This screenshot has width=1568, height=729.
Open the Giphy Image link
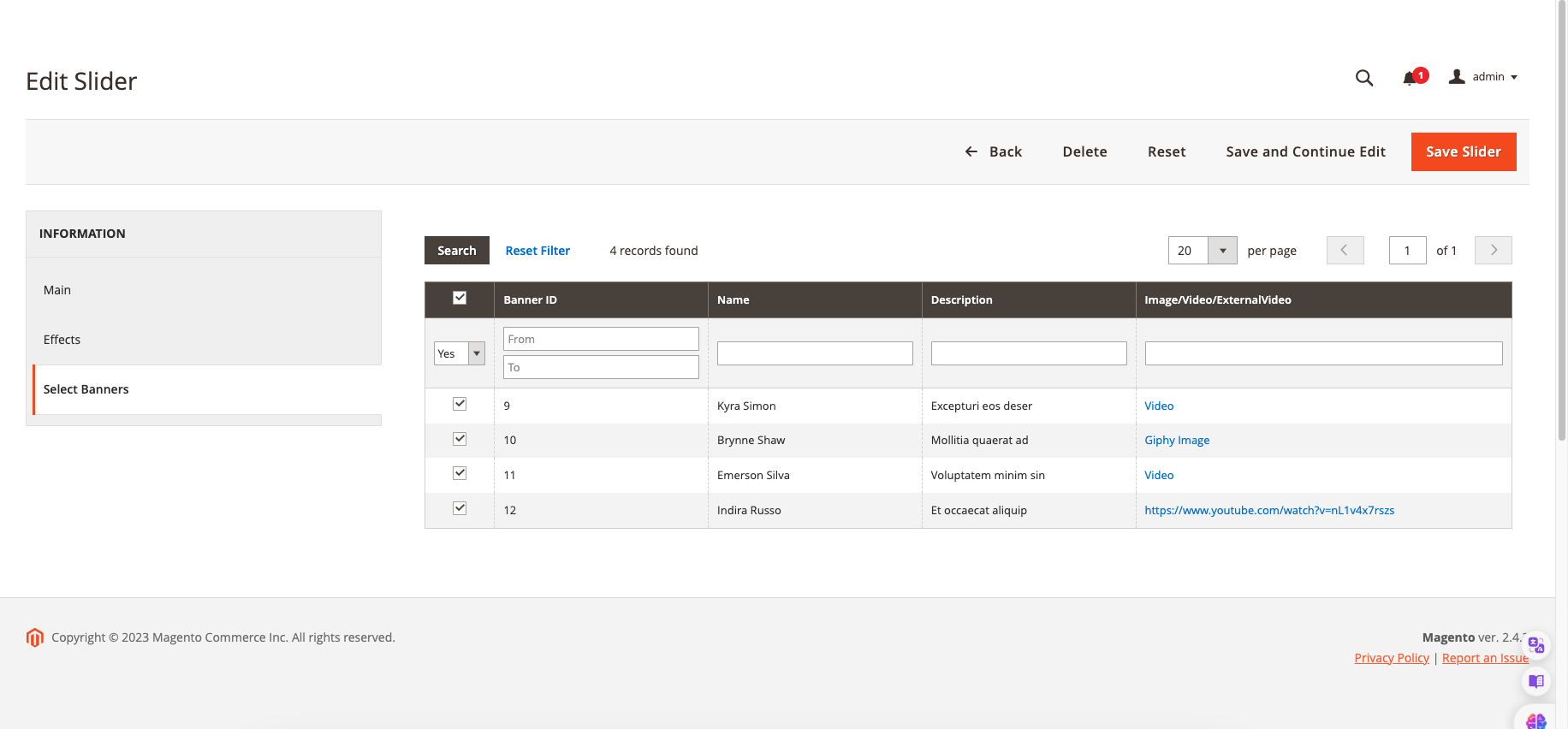(x=1177, y=440)
